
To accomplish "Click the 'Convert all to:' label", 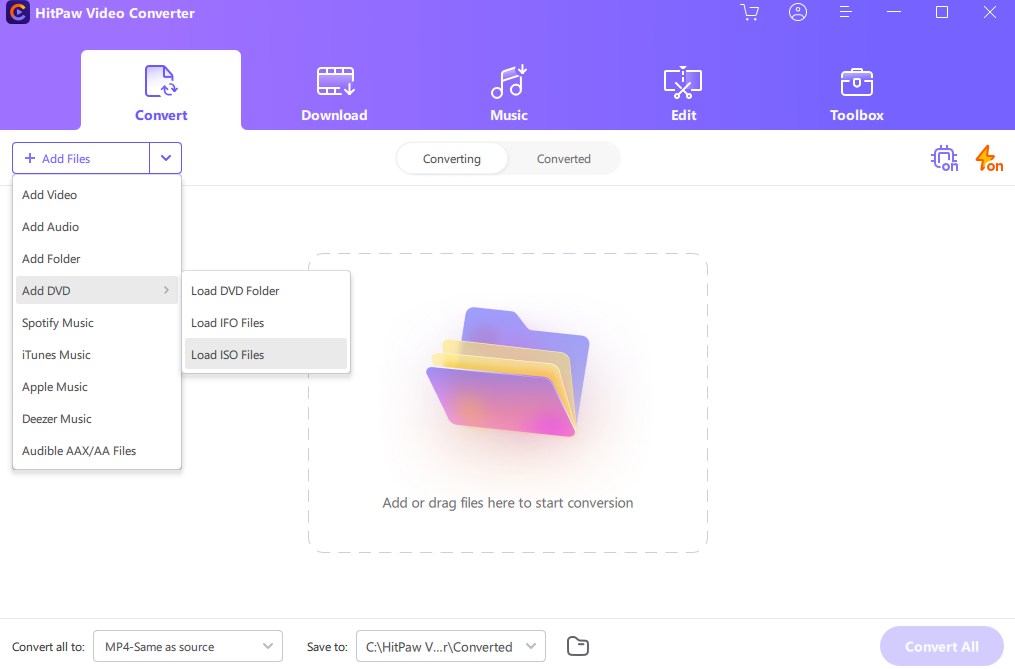I will coord(49,646).
